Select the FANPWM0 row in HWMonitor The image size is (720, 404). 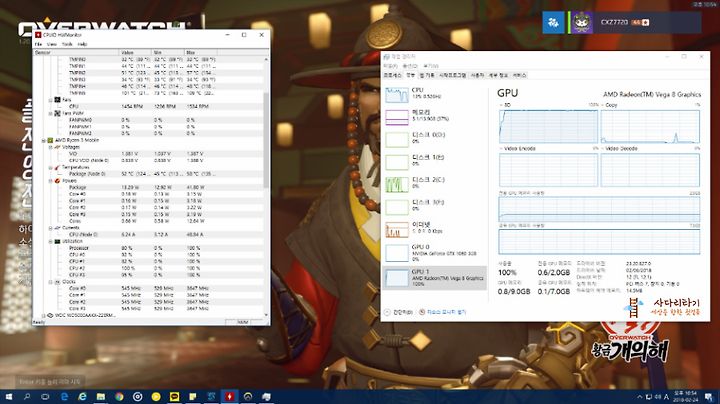click(x=148, y=120)
